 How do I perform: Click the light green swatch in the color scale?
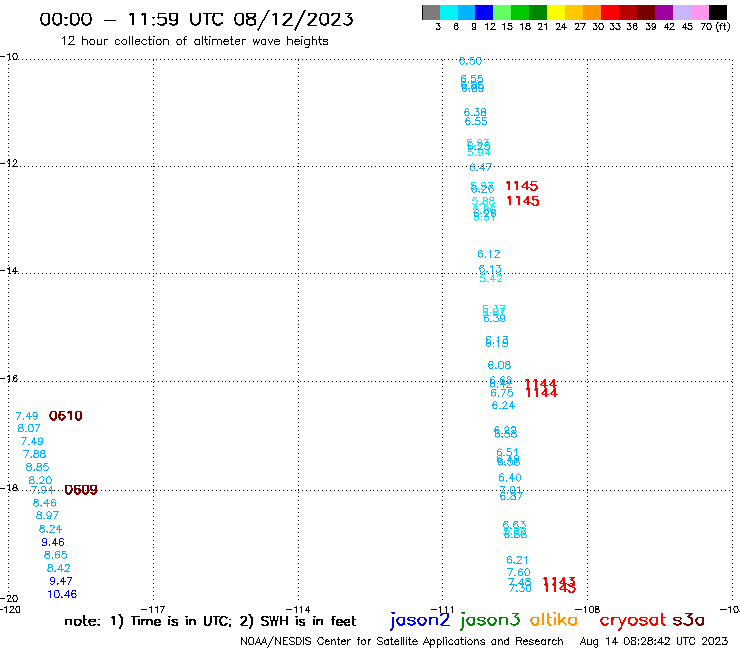tap(502, 12)
